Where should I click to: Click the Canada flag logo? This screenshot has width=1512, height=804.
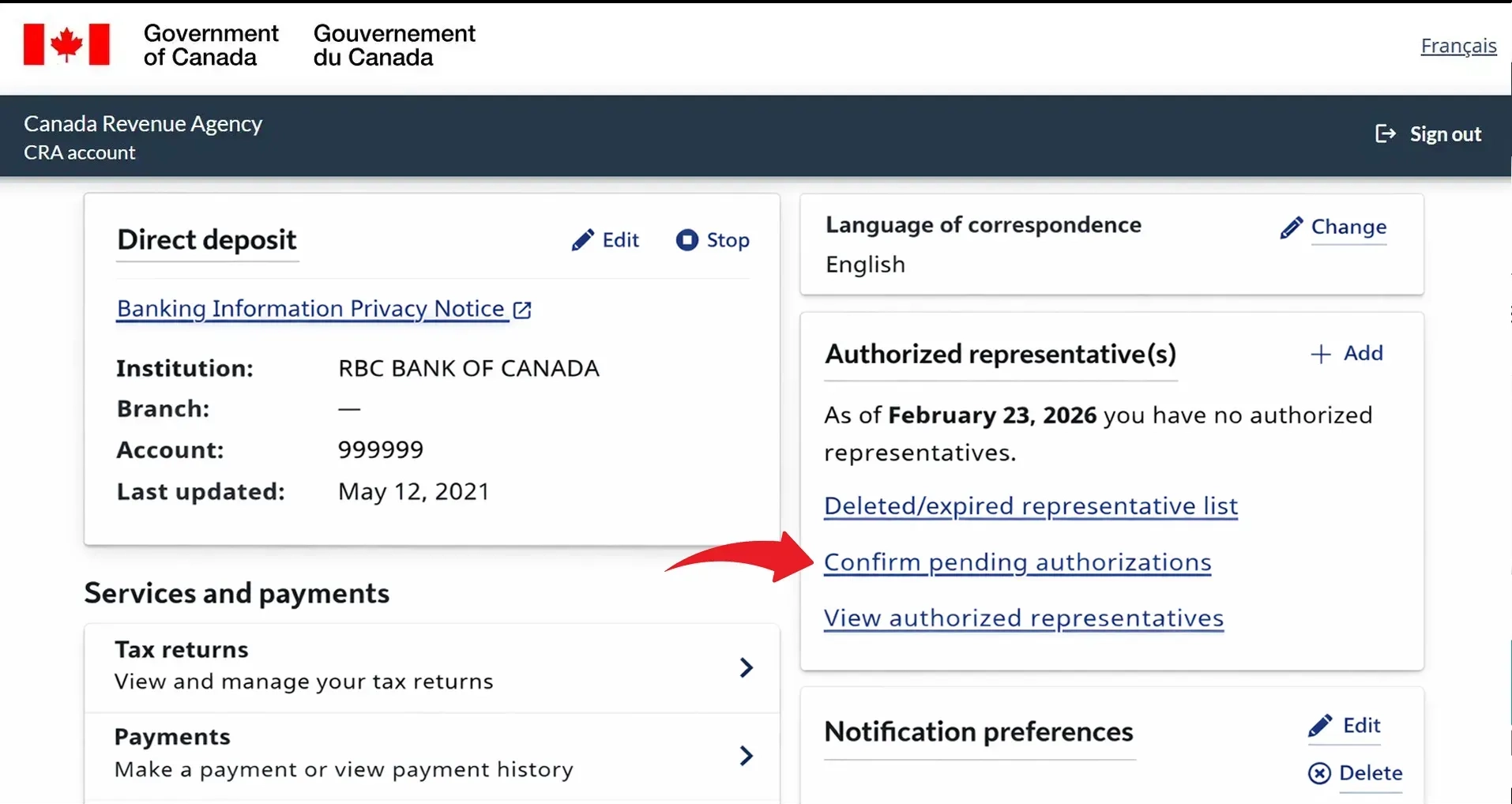pos(66,44)
